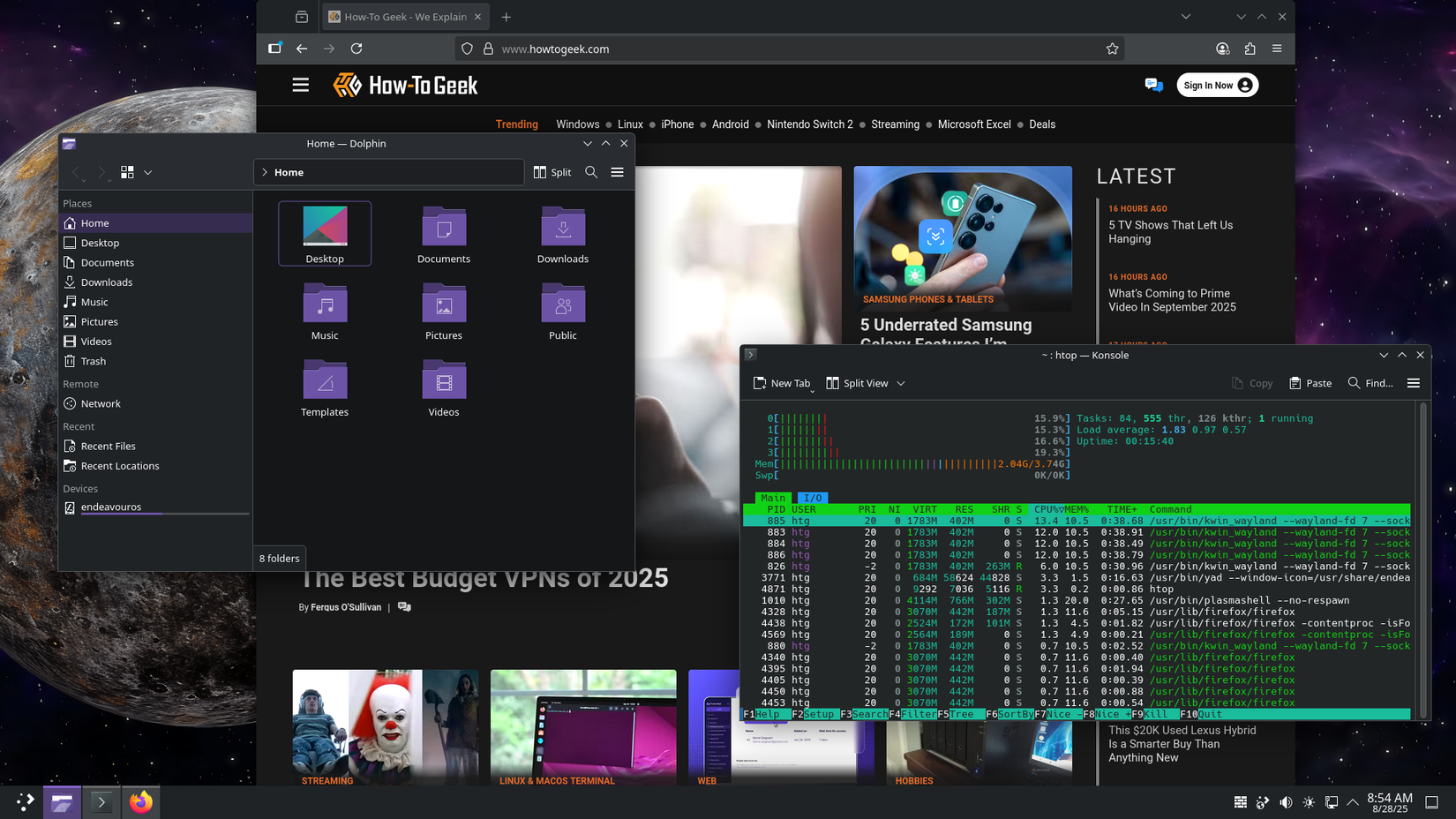This screenshot has height=819, width=1456.
Task: Adjust brightness from the tray slider icon
Action: [1310, 802]
